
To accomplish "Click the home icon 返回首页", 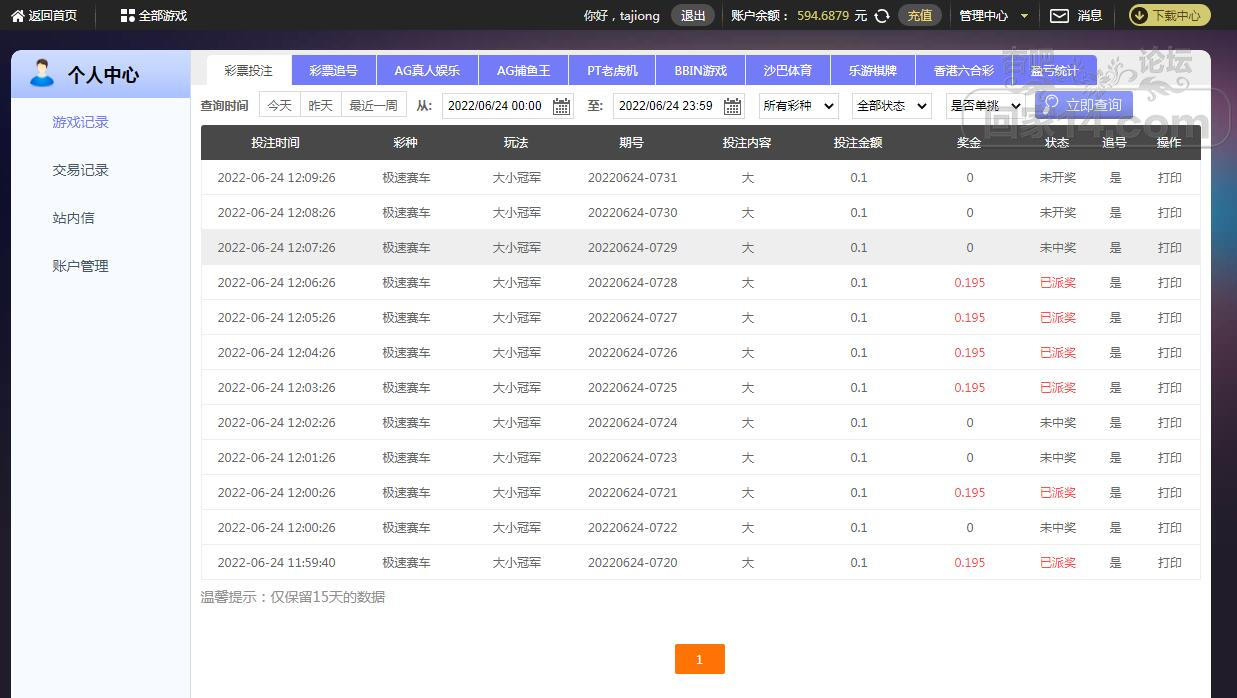I will (18, 16).
